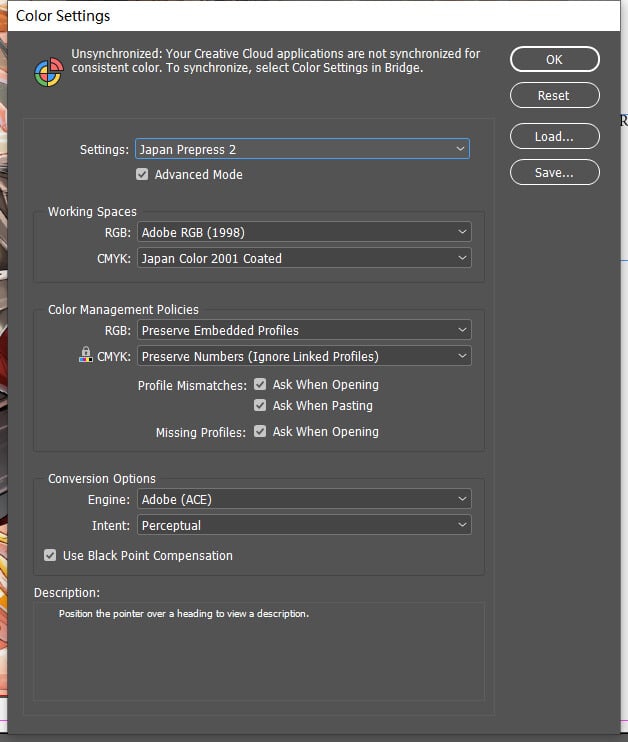Open Working Spaces RGB dropdown
Screen dimensions: 628x742
tap(304, 232)
